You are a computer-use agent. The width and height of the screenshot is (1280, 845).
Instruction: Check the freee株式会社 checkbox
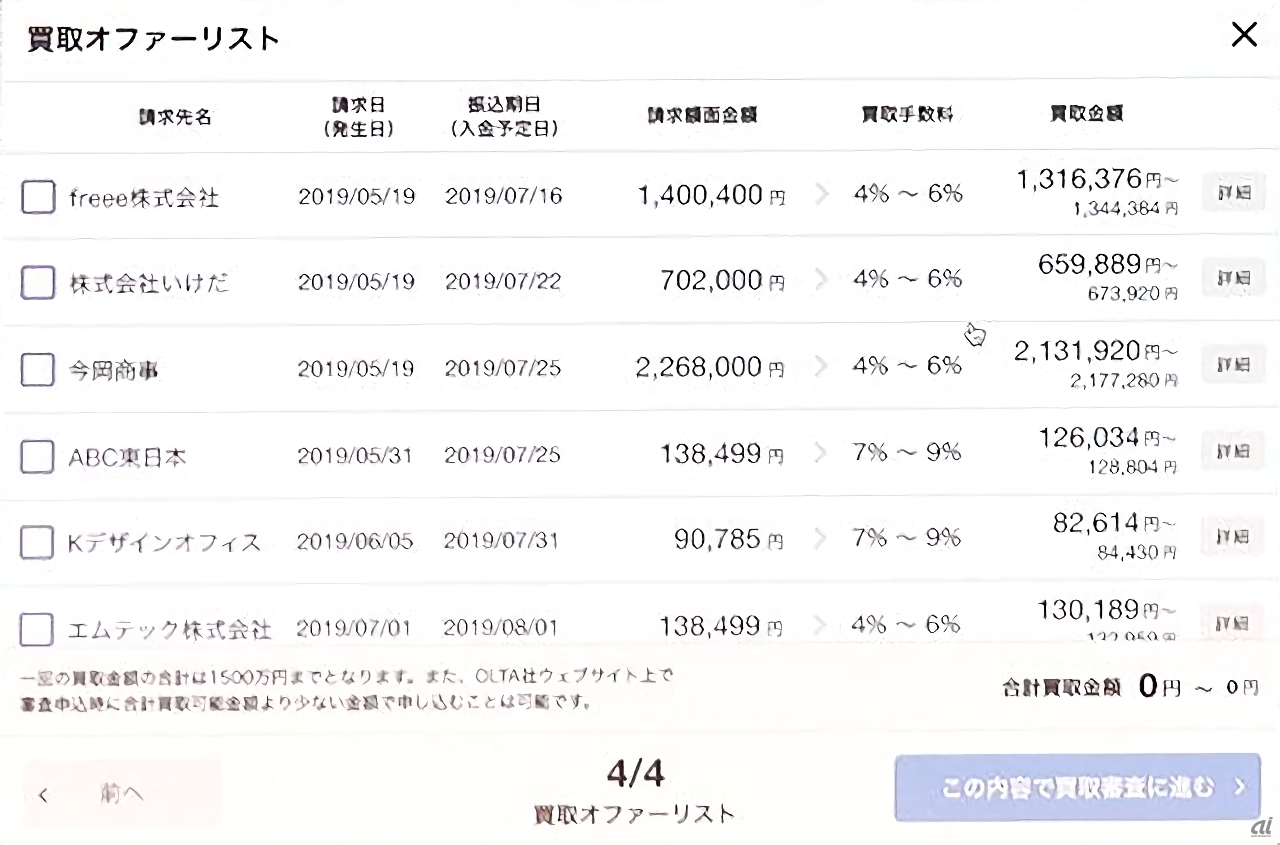pos(38,197)
